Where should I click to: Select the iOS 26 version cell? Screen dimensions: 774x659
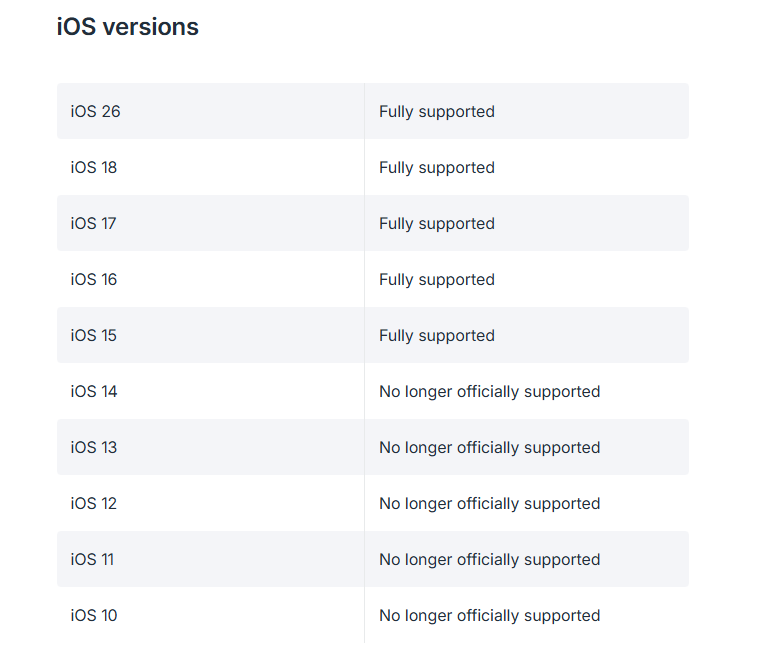[96, 111]
